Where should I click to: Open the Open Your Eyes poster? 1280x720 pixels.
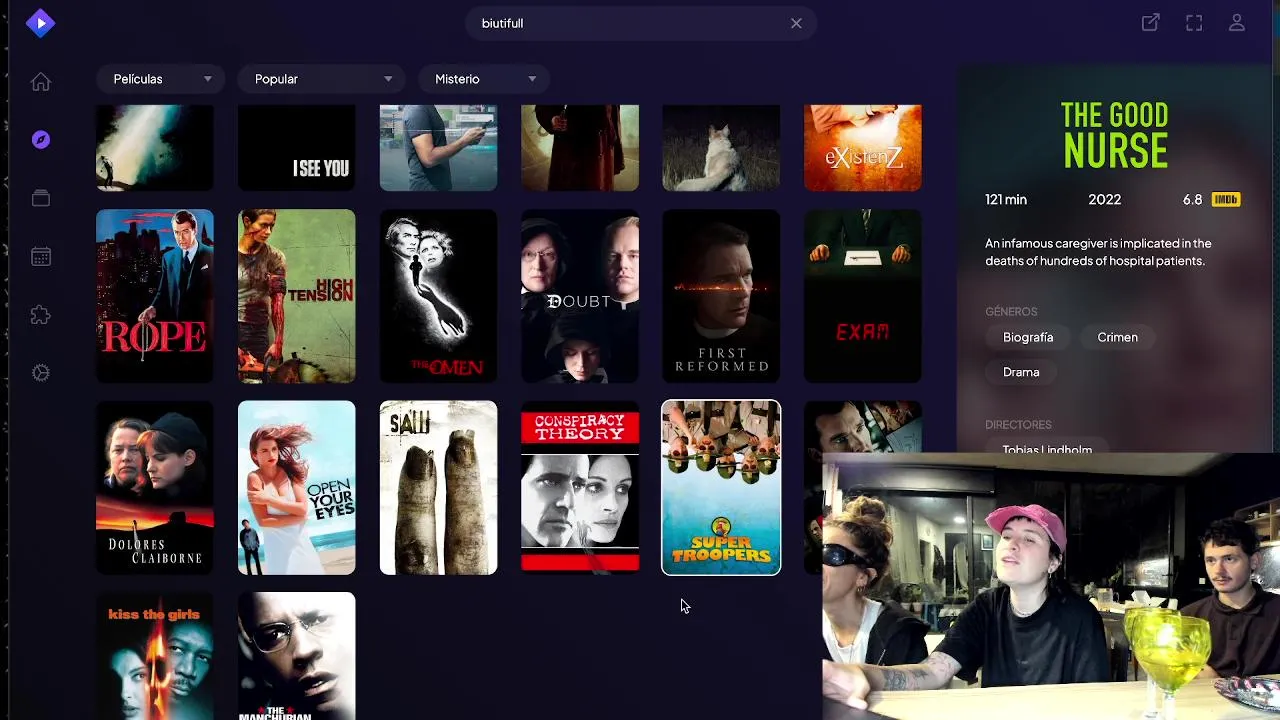pos(297,488)
